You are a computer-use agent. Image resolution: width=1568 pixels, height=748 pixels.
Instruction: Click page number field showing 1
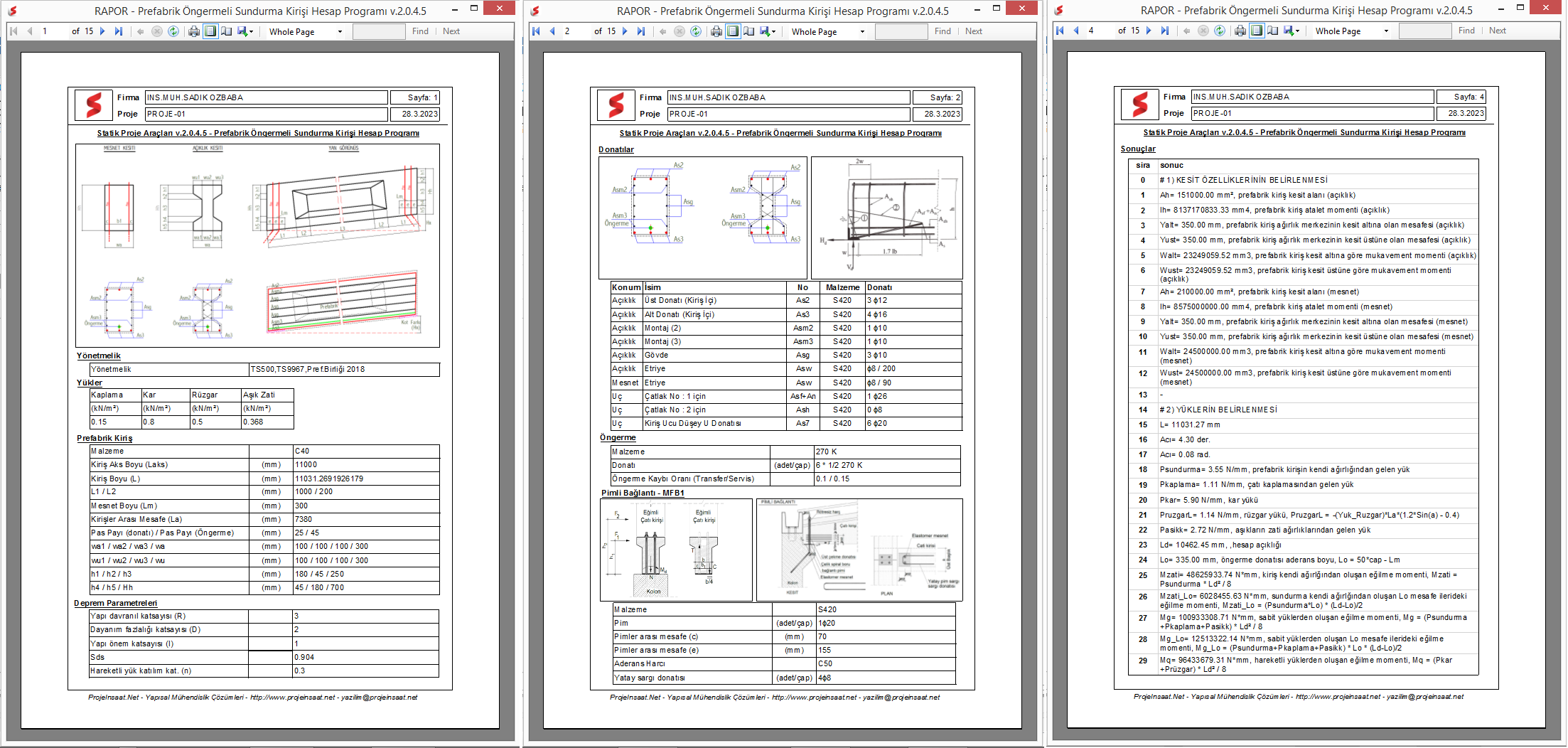(53, 31)
